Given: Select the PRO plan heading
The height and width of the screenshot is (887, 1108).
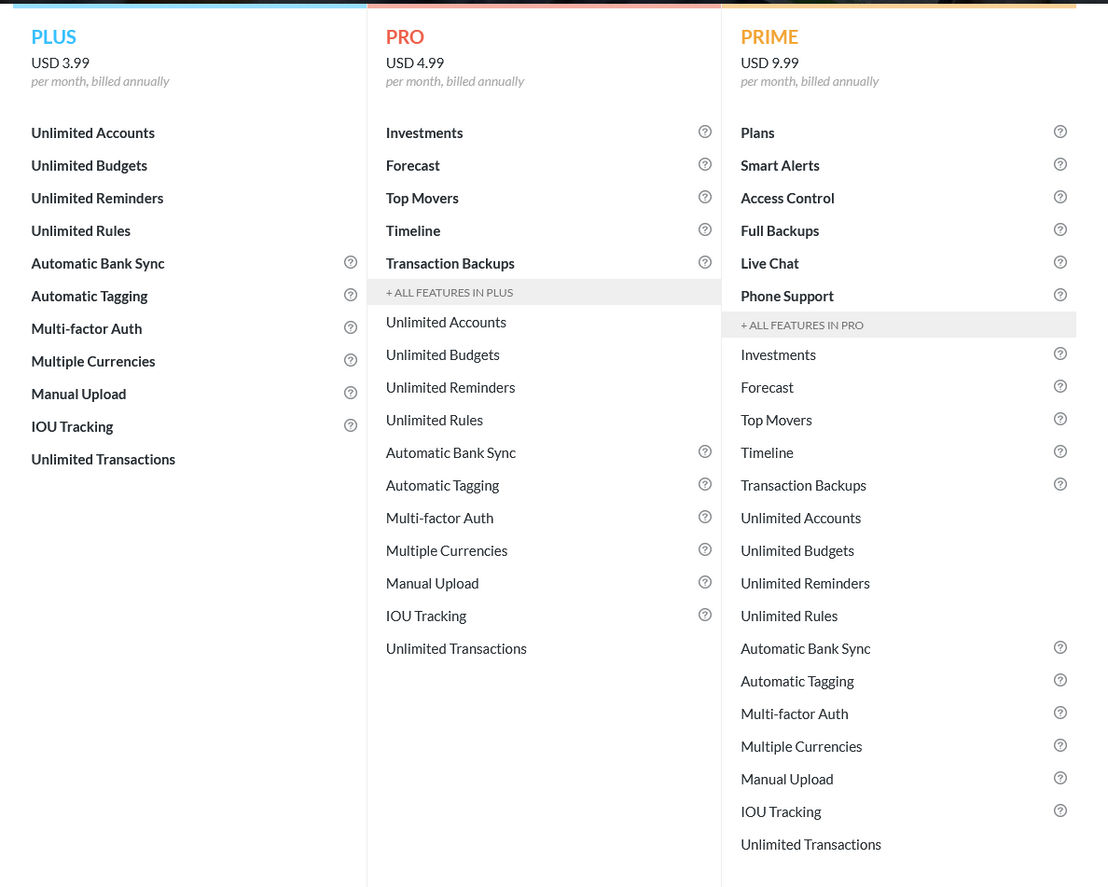Looking at the screenshot, I should pyautogui.click(x=405, y=37).
